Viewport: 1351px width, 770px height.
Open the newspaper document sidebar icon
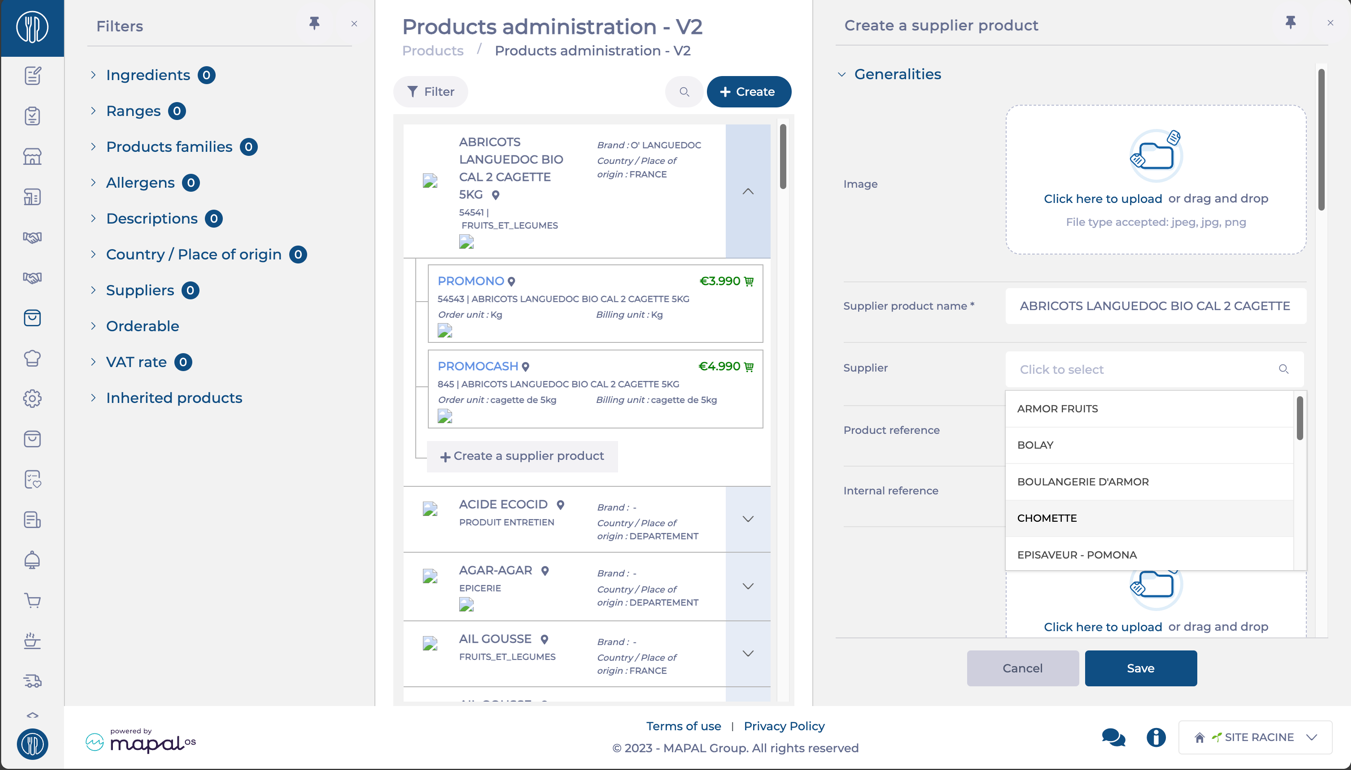point(32,520)
